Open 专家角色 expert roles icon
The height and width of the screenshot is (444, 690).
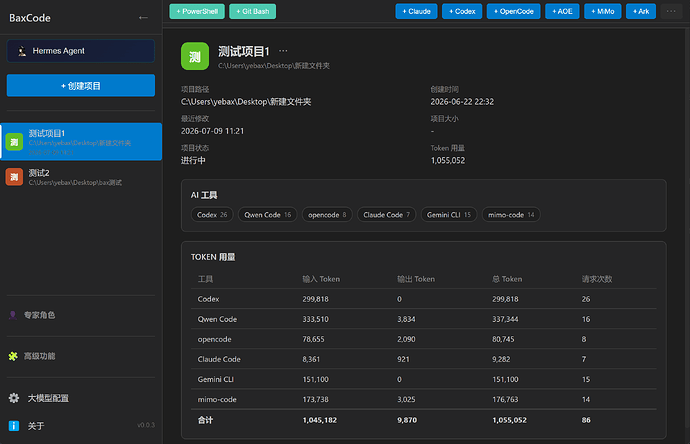click(x=13, y=315)
